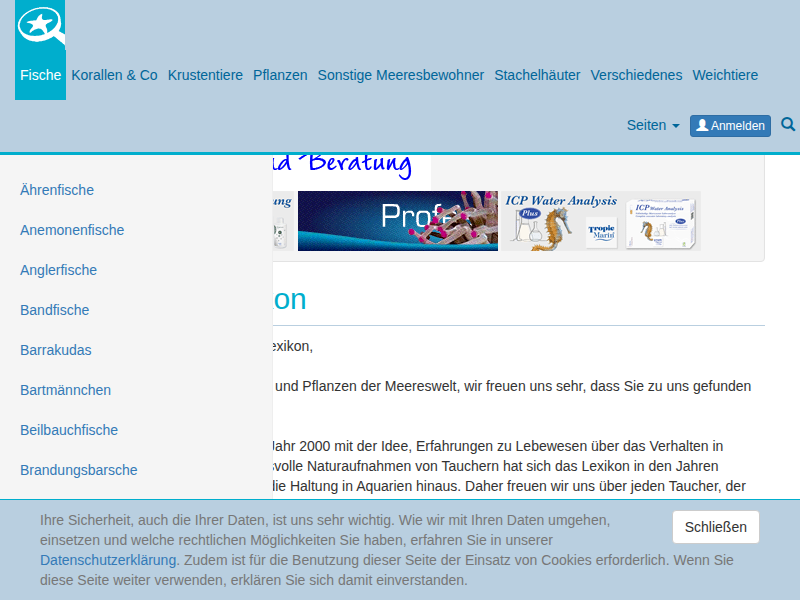The width and height of the screenshot is (800, 600).
Task: Open the Datenschutzerklärung link
Action: click(x=108, y=560)
